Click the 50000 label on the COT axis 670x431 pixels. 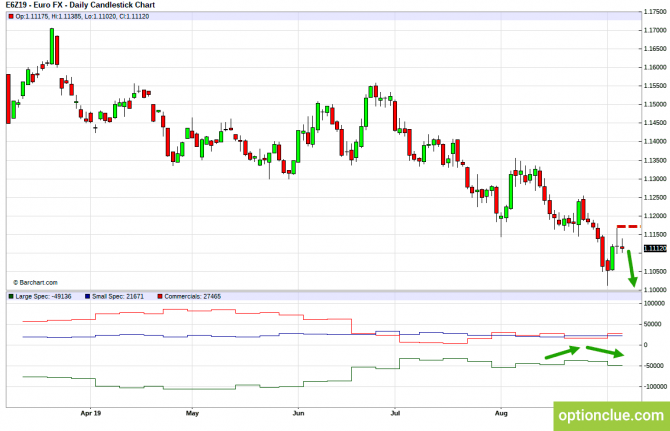652,324
